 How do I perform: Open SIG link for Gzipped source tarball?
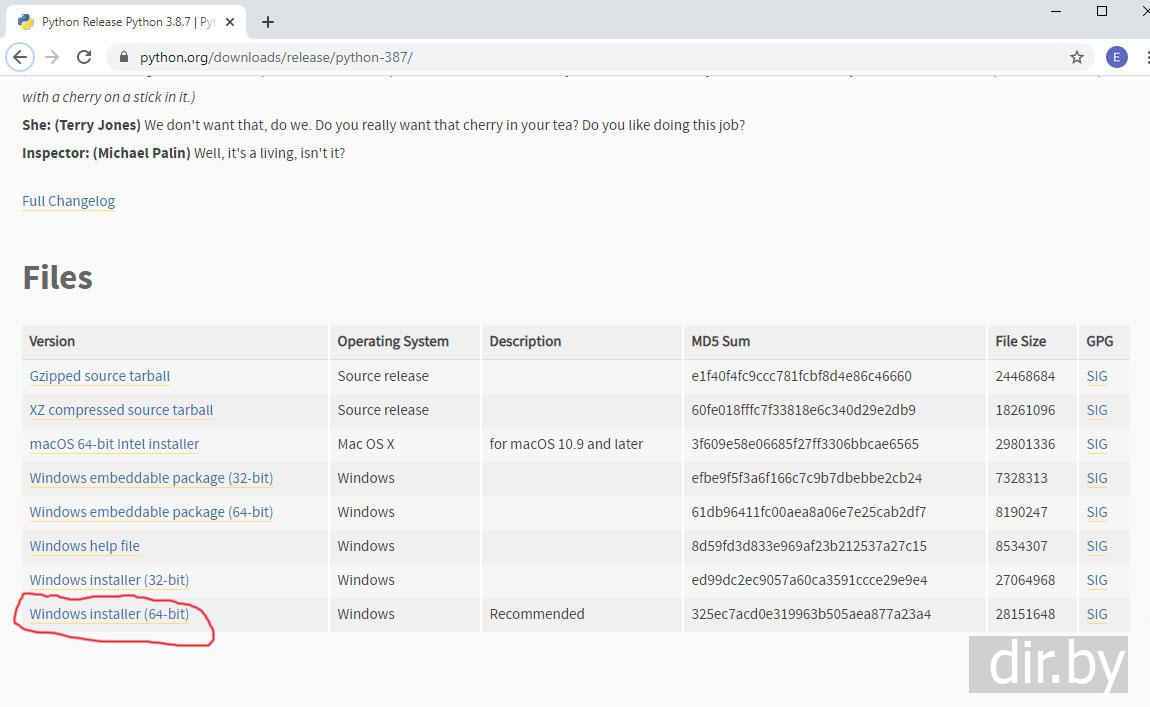click(x=1097, y=376)
